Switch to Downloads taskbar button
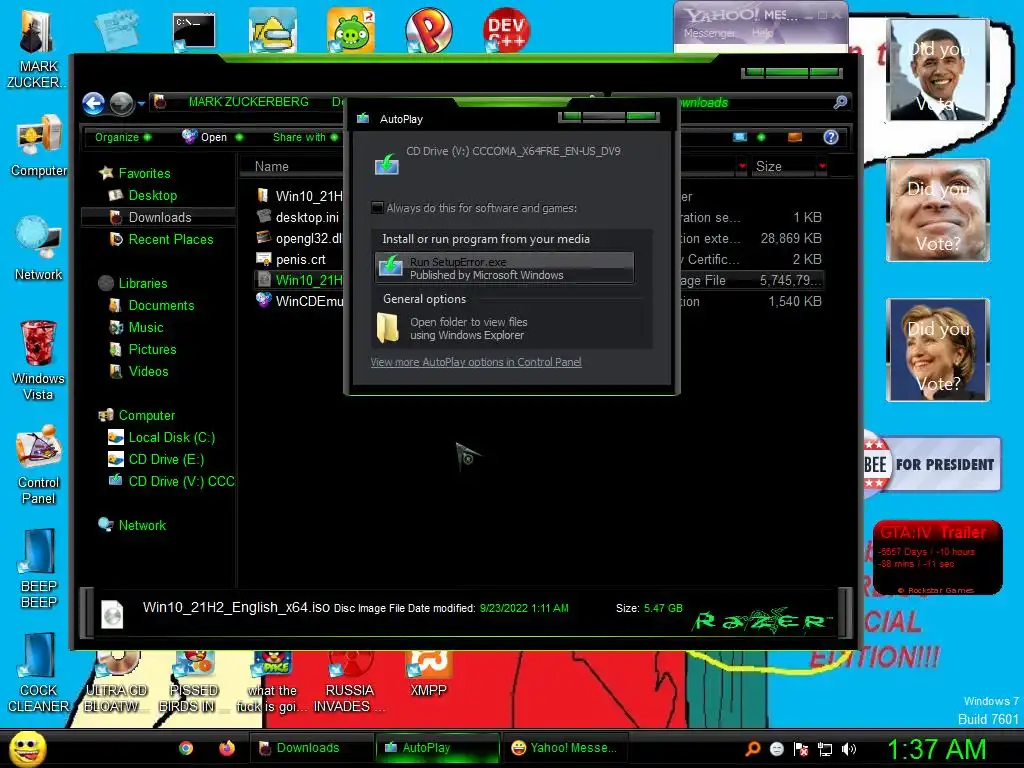 pos(311,748)
